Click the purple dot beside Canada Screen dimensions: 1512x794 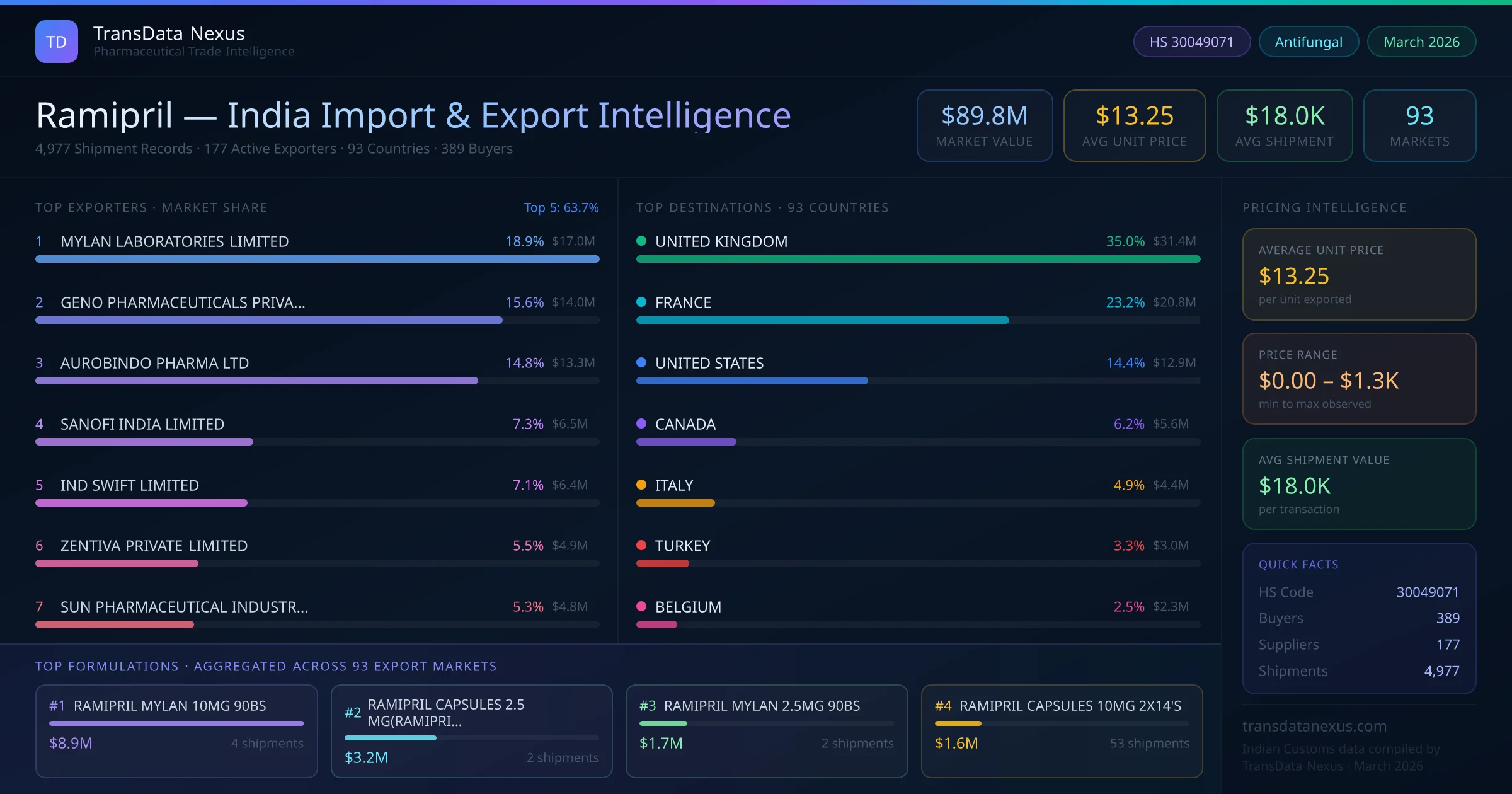pos(641,423)
